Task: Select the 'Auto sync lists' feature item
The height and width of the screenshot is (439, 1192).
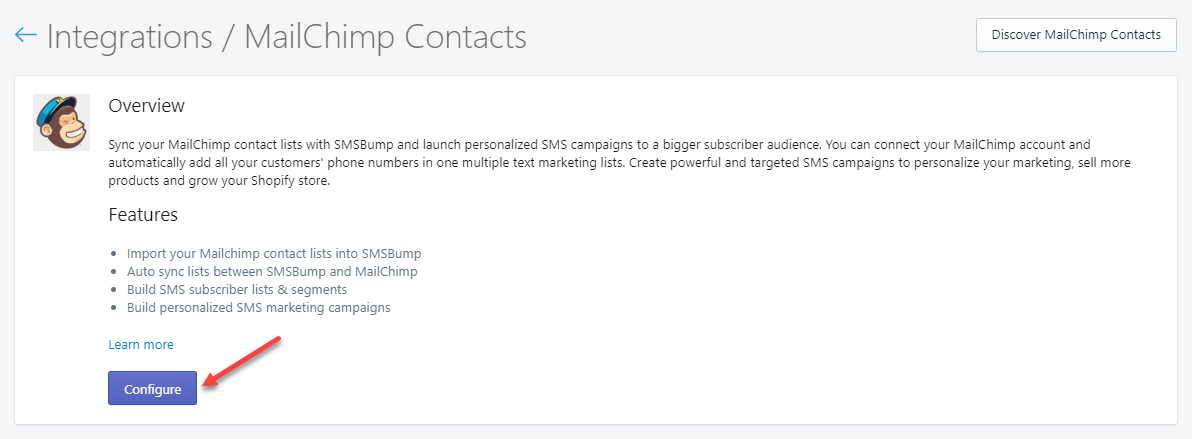Action: coord(272,271)
